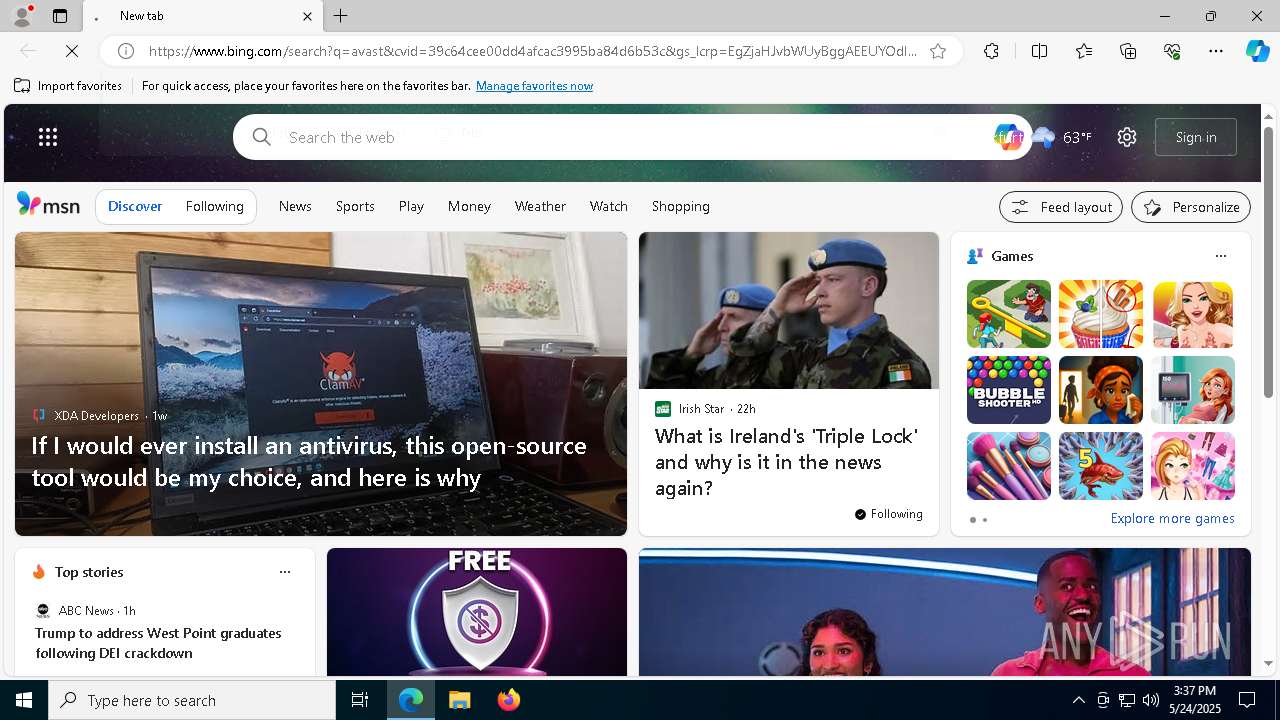Open the Edge profile icon
1280x720 pixels.
click(x=21, y=16)
